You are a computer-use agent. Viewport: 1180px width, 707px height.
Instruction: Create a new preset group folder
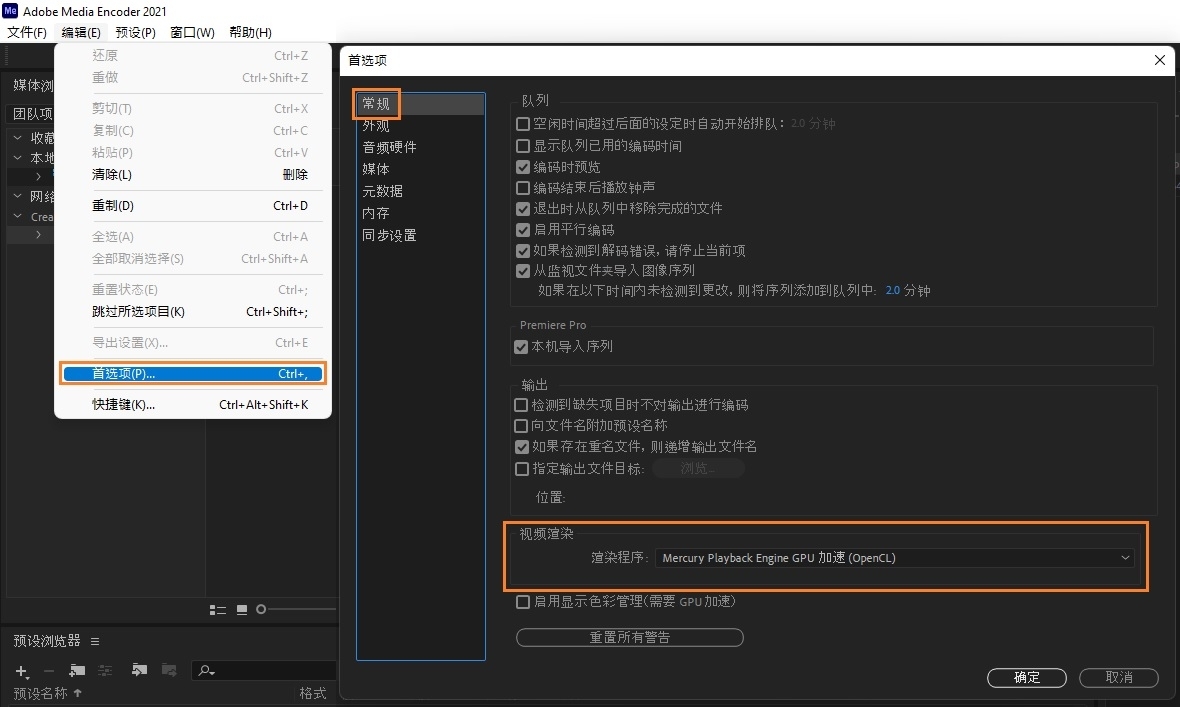pyautogui.click(x=77, y=670)
